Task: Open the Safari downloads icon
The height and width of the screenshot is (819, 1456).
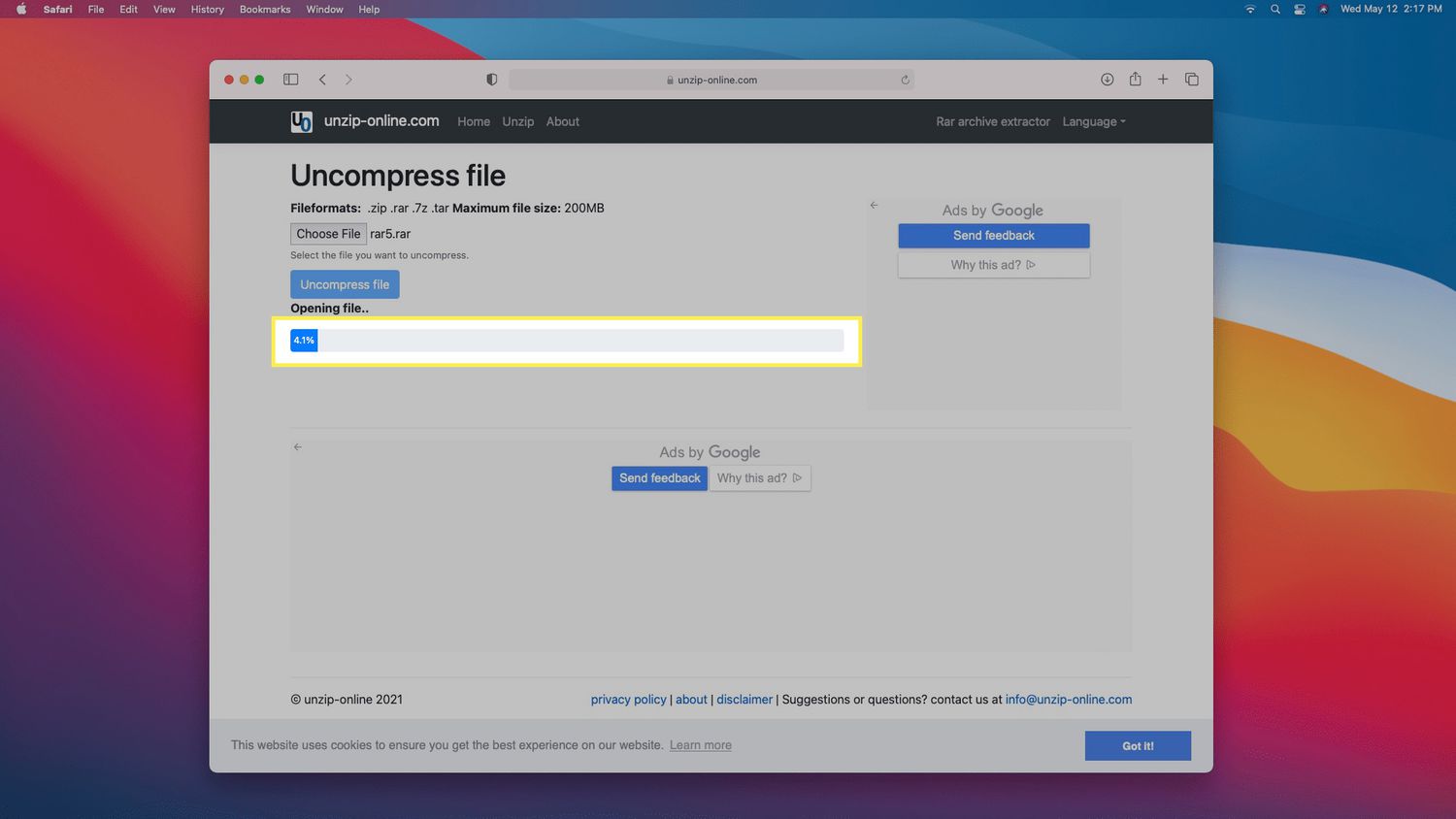Action: tap(1107, 80)
